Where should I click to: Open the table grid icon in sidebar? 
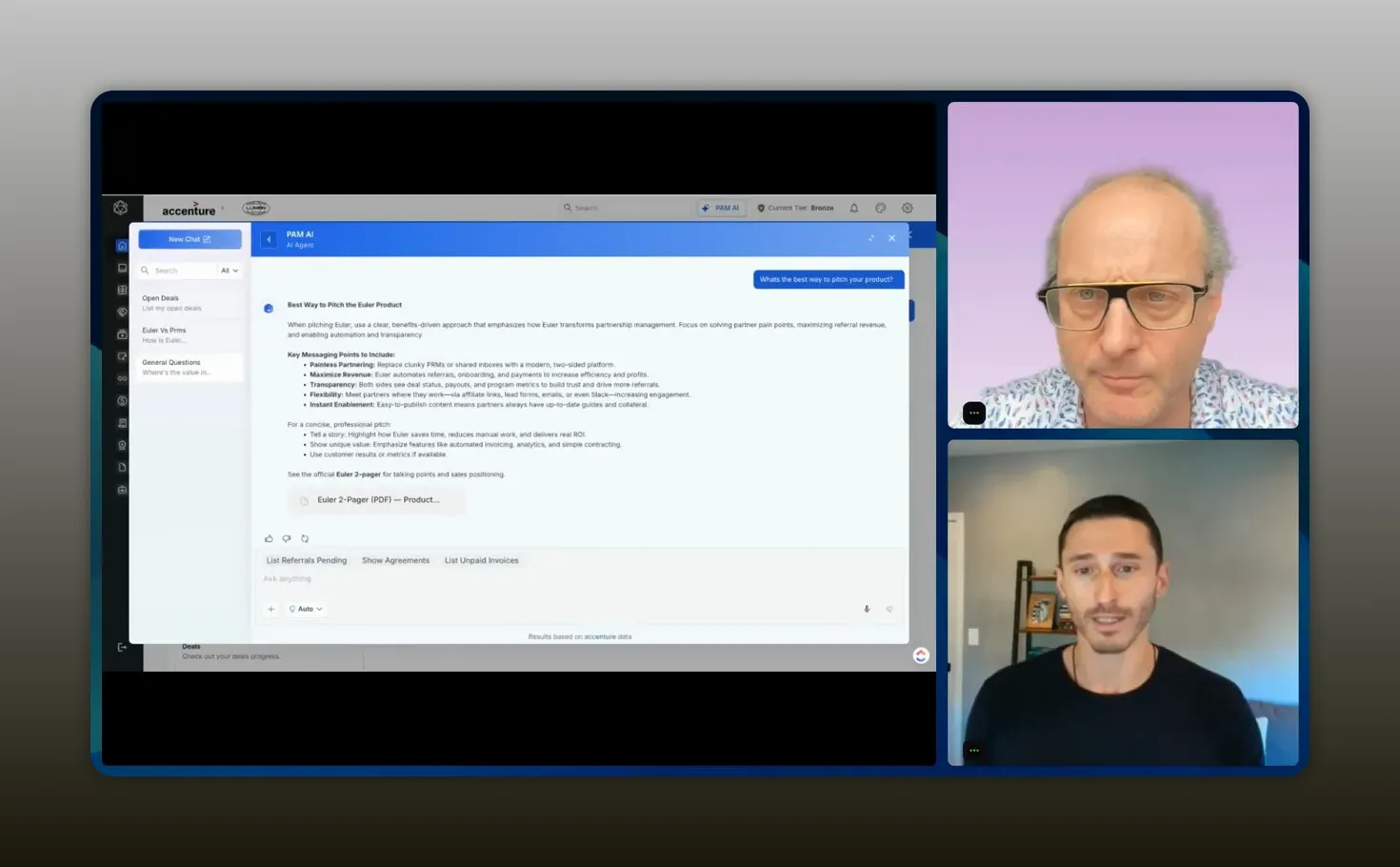122,290
